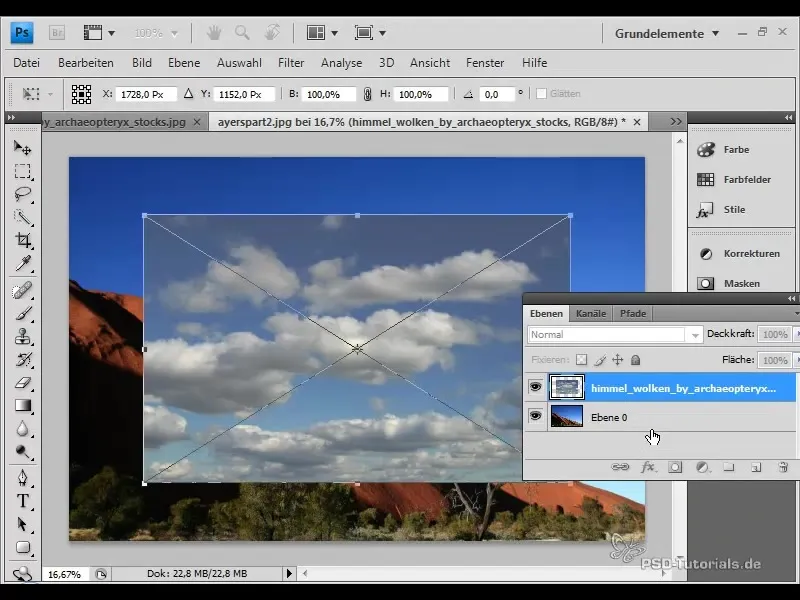Launch Adobe Bridge from the Br icon
The height and width of the screenshot is (600, 800).
pyautogui.click(x=57, y=33)
